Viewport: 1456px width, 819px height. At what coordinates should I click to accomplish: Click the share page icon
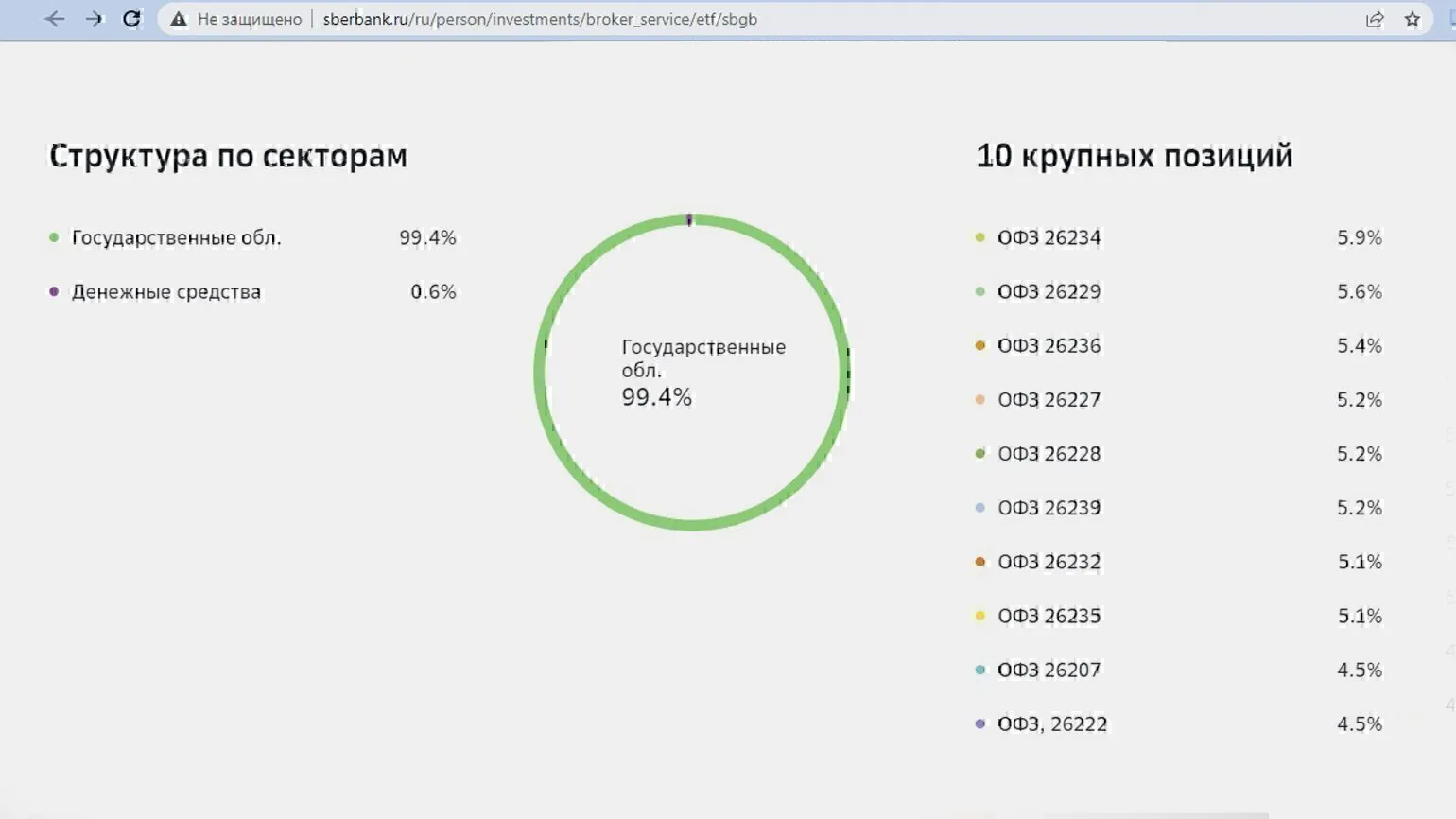pyautogui.click(x=1375, y=19)
